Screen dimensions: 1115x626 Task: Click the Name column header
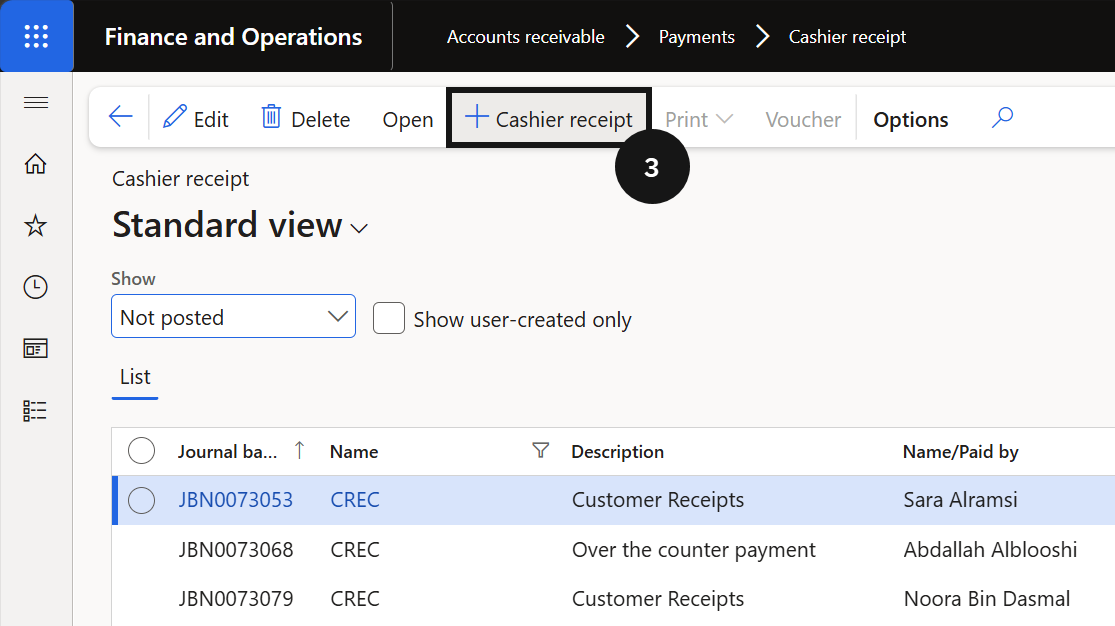(x=353, y=452)
